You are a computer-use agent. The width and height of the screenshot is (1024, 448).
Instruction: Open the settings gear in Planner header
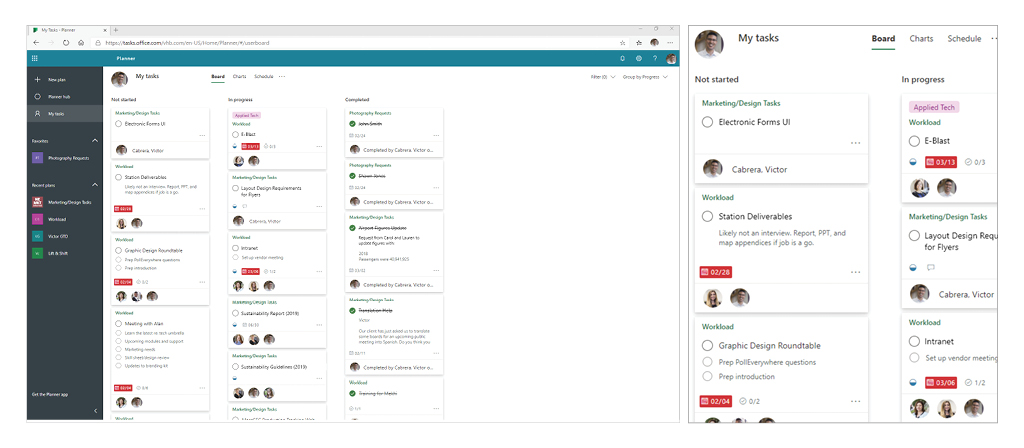pyautogui.click(x=639, y=58)
